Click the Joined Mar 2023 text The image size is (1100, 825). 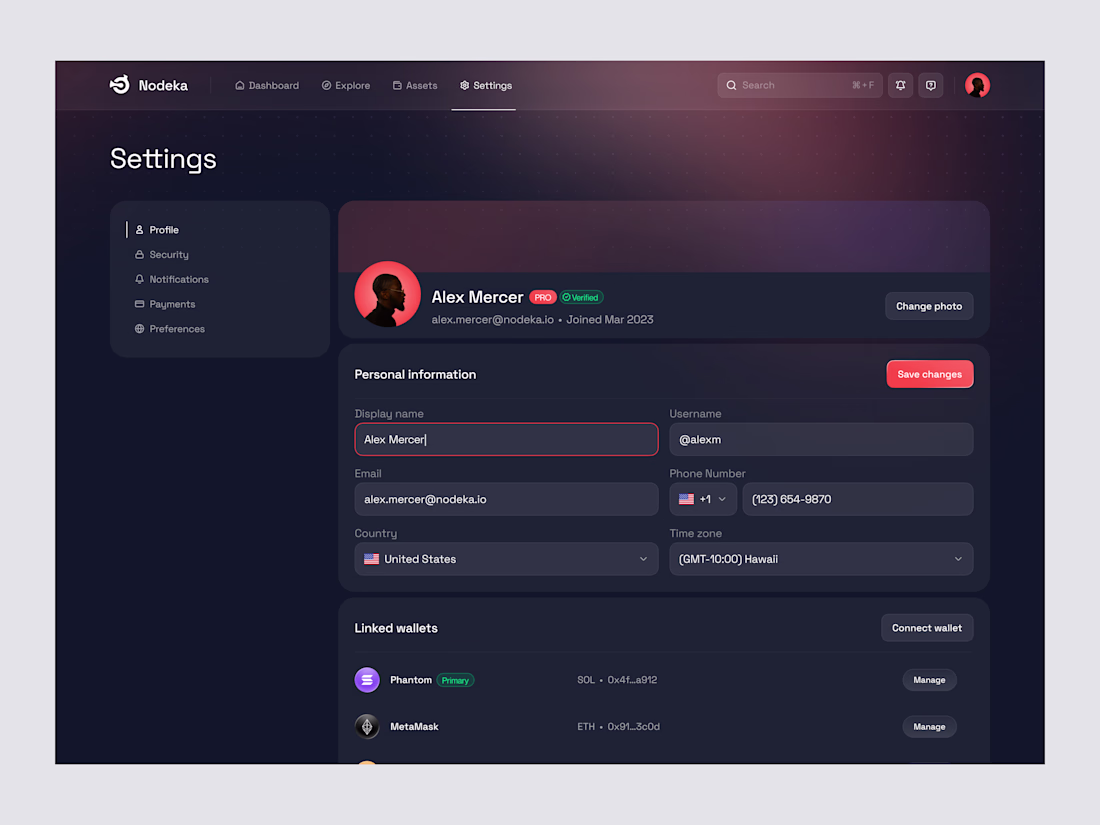(610, 320)
